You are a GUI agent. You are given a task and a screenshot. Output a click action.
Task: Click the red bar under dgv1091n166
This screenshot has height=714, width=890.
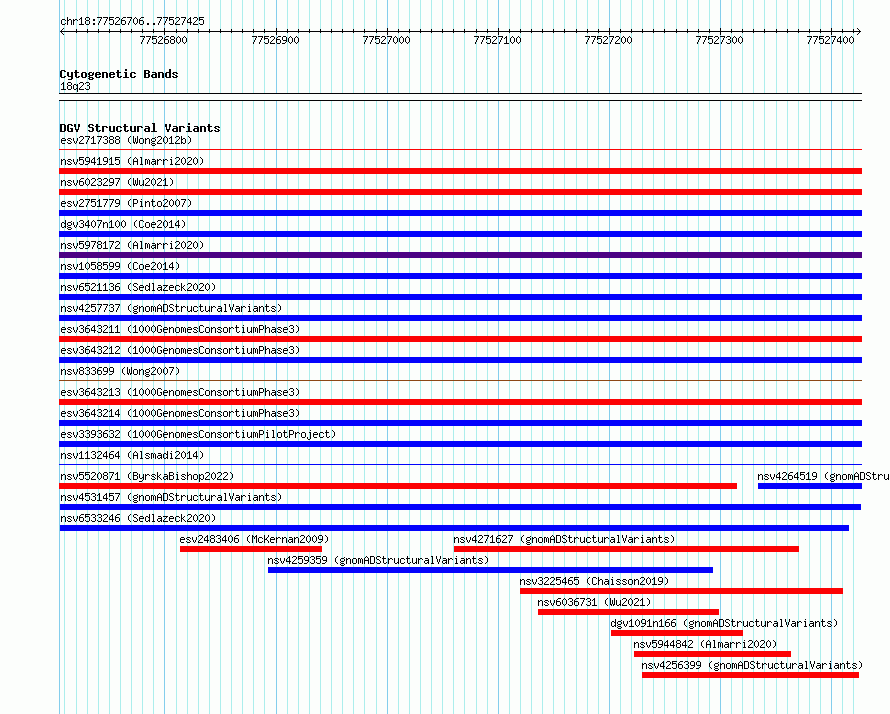click(x=677, y=633)
